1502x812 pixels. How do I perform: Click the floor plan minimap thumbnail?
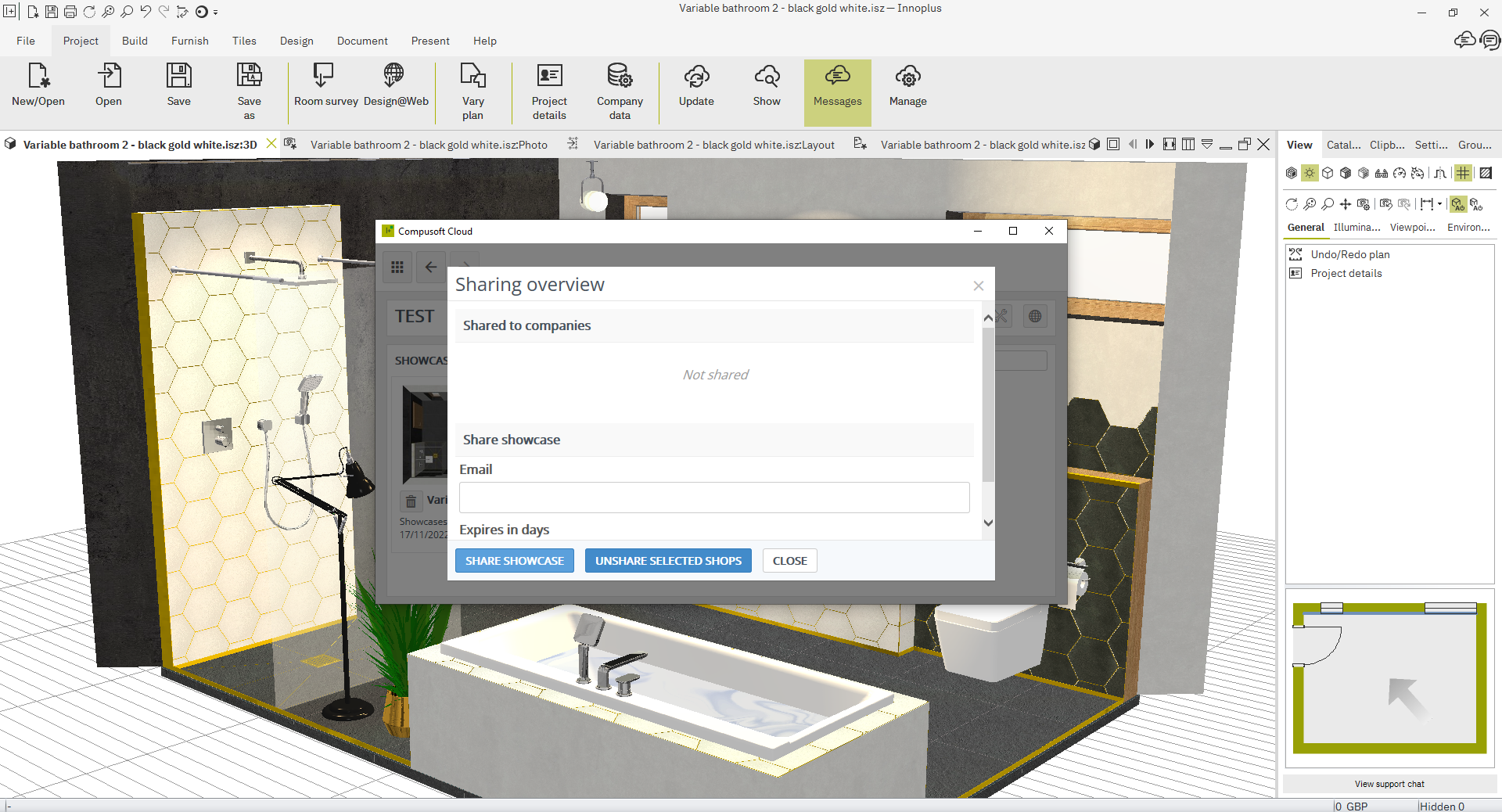pos(1389,678)
